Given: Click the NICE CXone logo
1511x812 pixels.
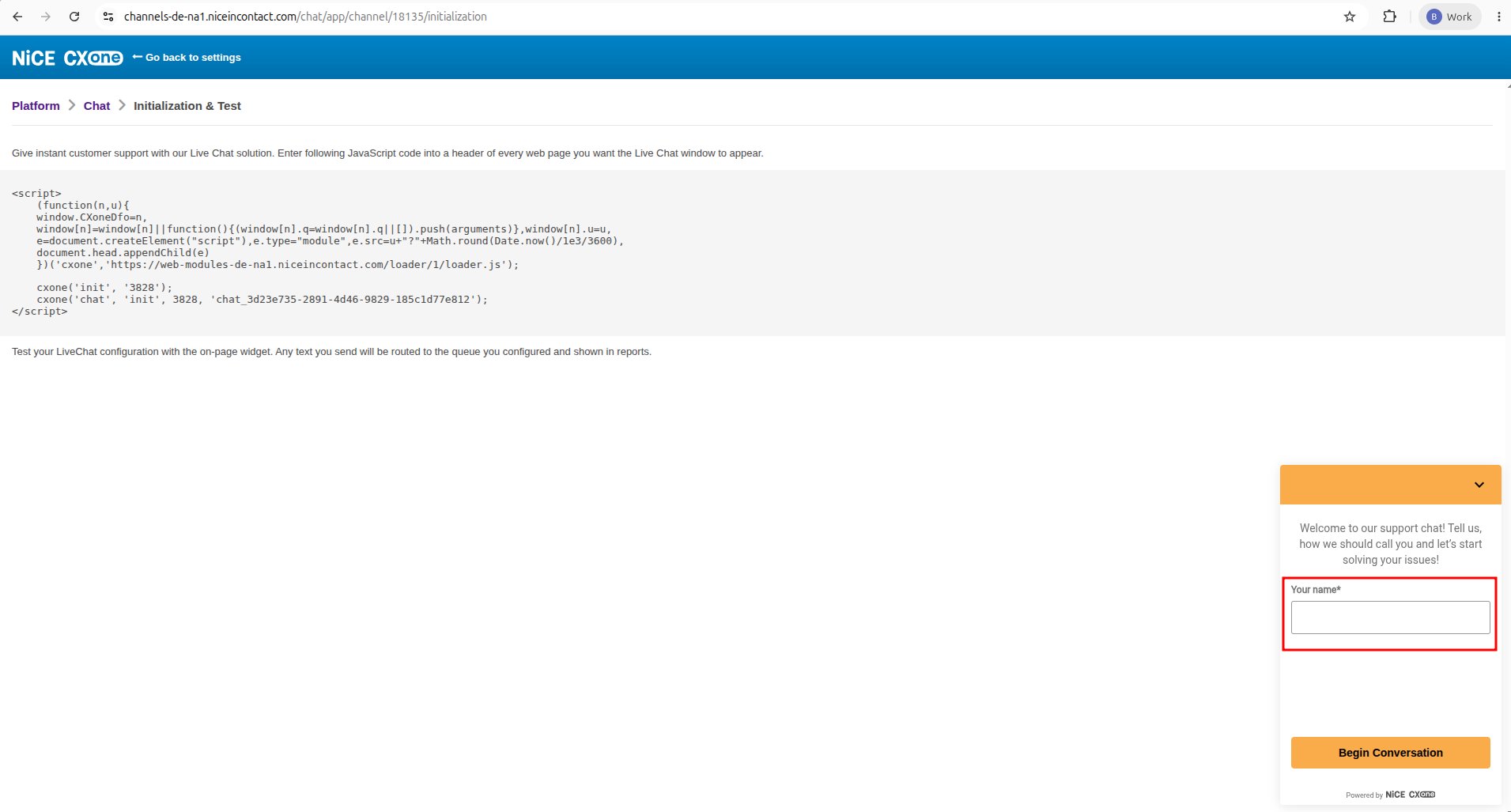Looking at the screenshot, I should [67, 58].
